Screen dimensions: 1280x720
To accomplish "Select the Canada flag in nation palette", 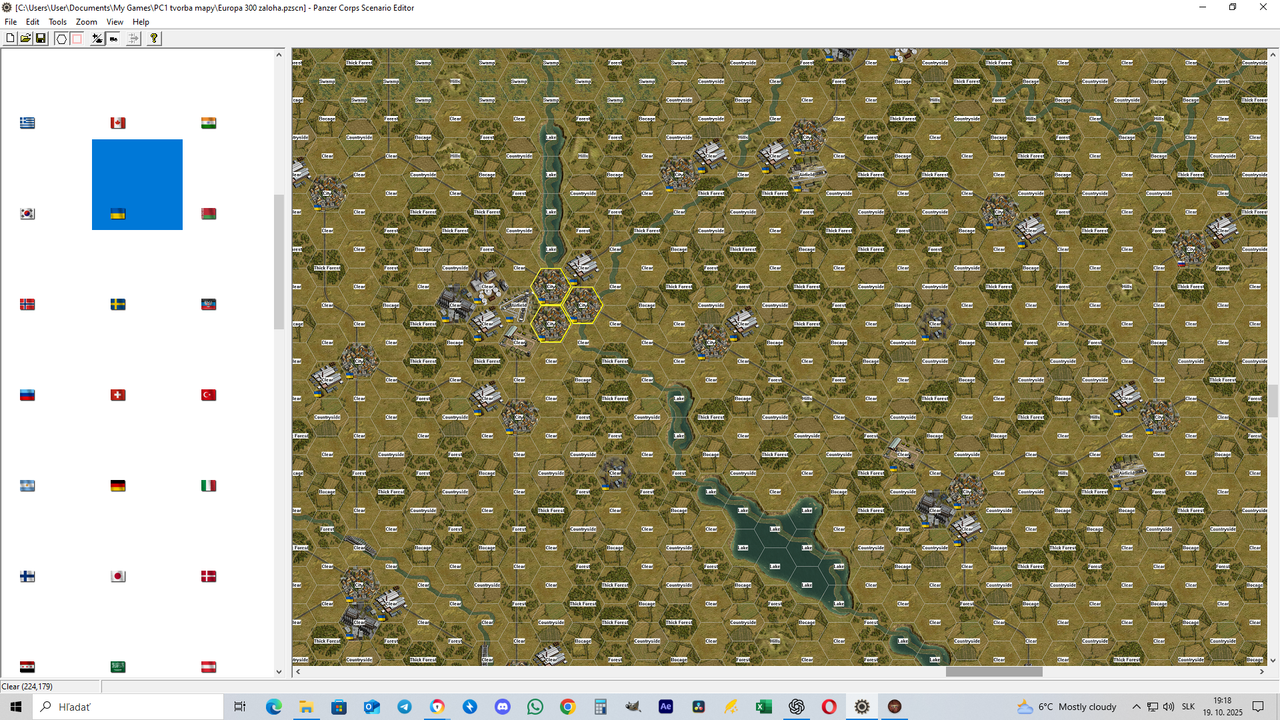I will pyautogui.click(x=118, y=123).
